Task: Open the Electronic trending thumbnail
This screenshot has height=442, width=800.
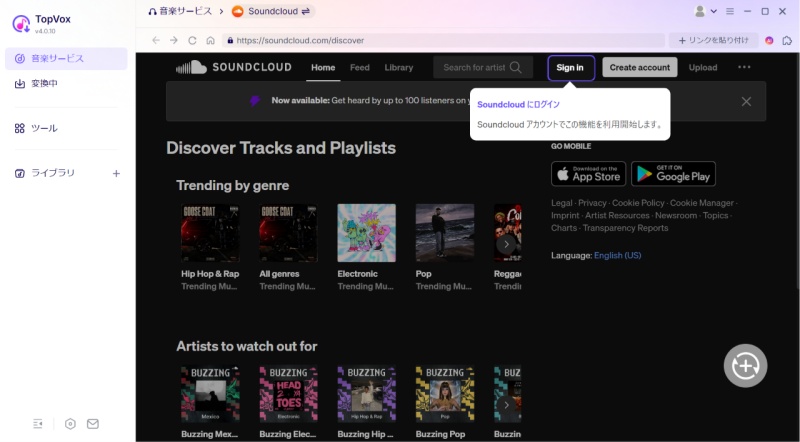Action: click(x=366, y=233)
